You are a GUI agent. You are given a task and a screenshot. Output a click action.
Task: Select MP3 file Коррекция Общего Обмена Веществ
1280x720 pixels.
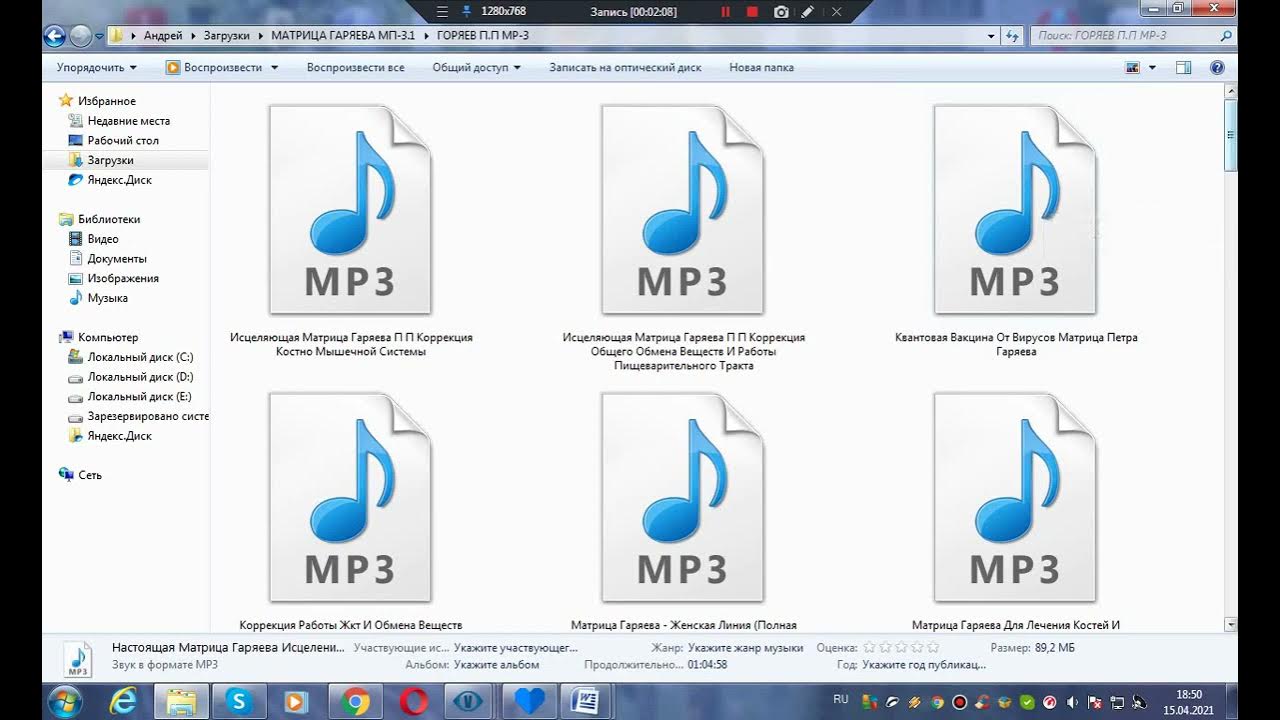point(683,238)
